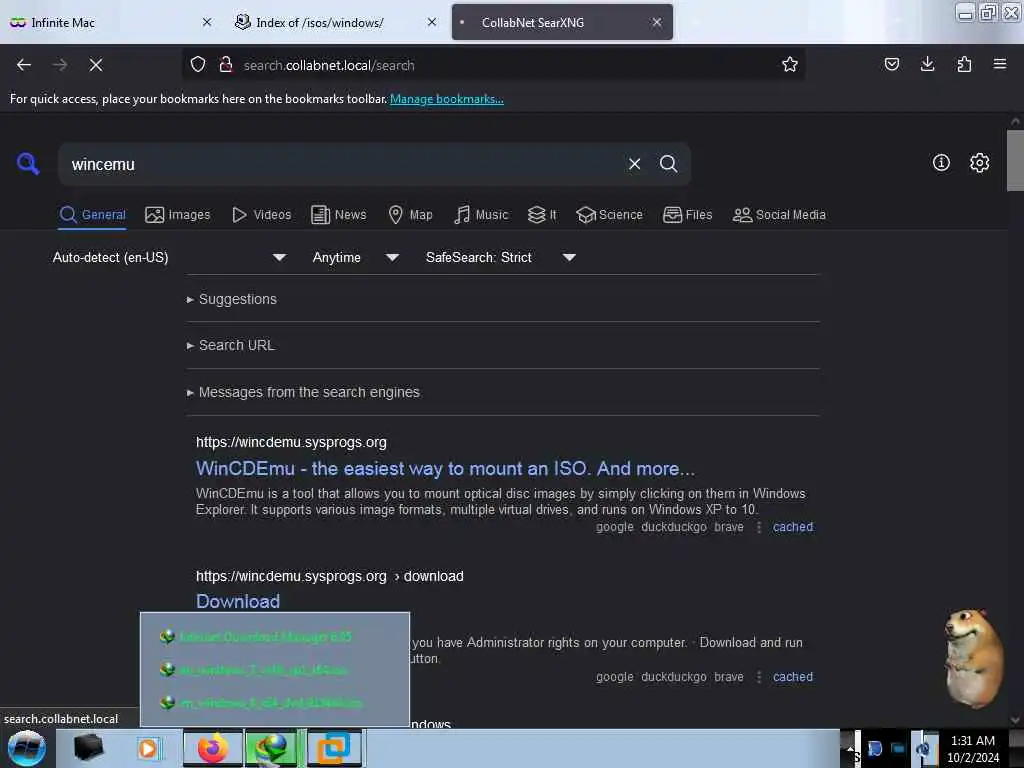Click the blue shield tray icon
Screen dimensions: 1024x768
[x=874, y=748]
